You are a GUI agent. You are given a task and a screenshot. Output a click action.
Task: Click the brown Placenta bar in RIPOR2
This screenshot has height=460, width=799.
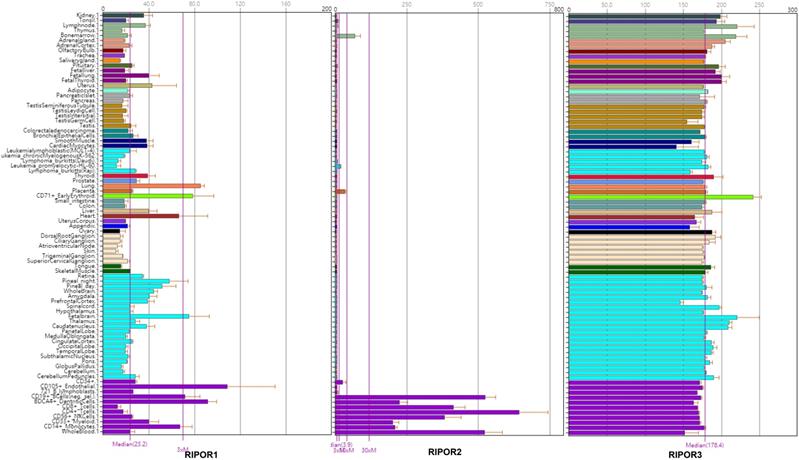pos(340,192)
